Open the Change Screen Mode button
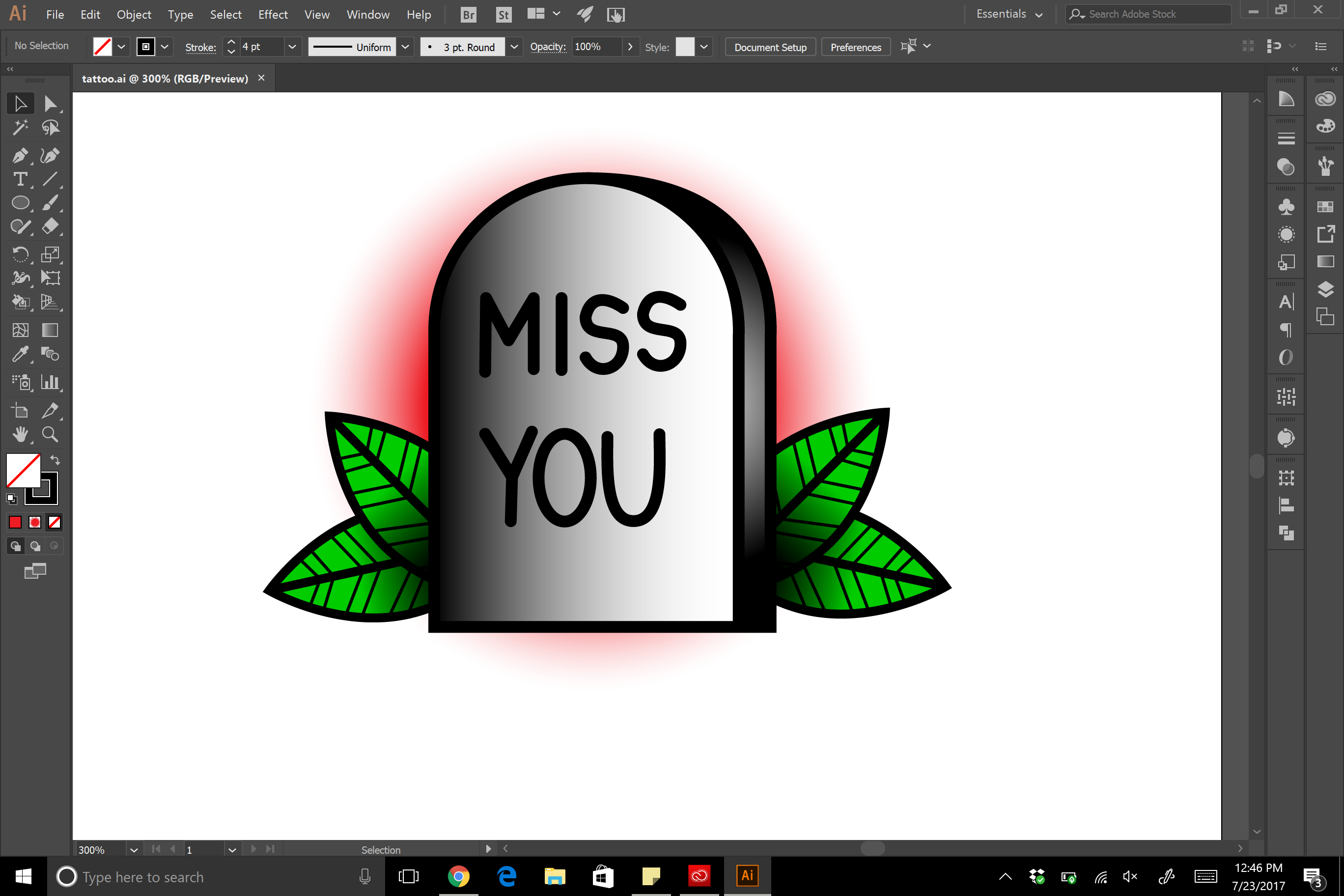This screenshot has height=896, width=1344. (x=35, y=571)
